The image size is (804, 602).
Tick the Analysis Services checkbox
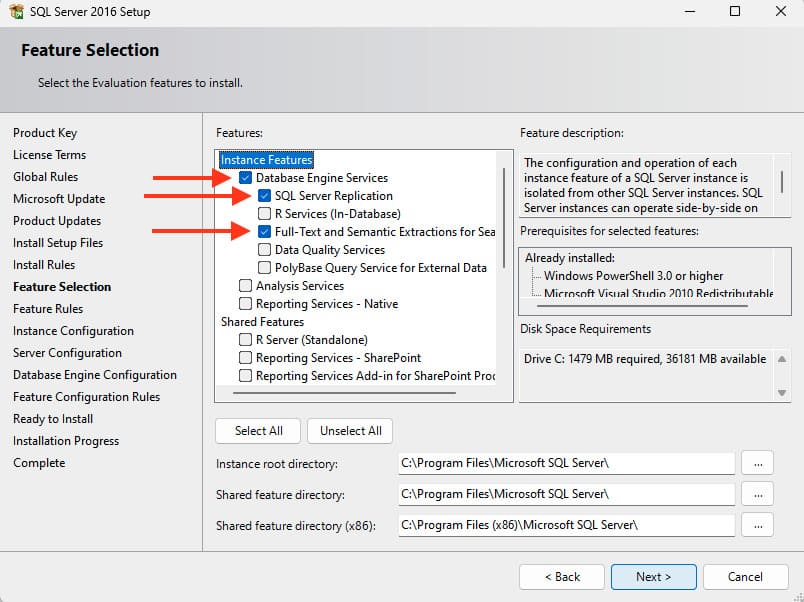point(246,286)
